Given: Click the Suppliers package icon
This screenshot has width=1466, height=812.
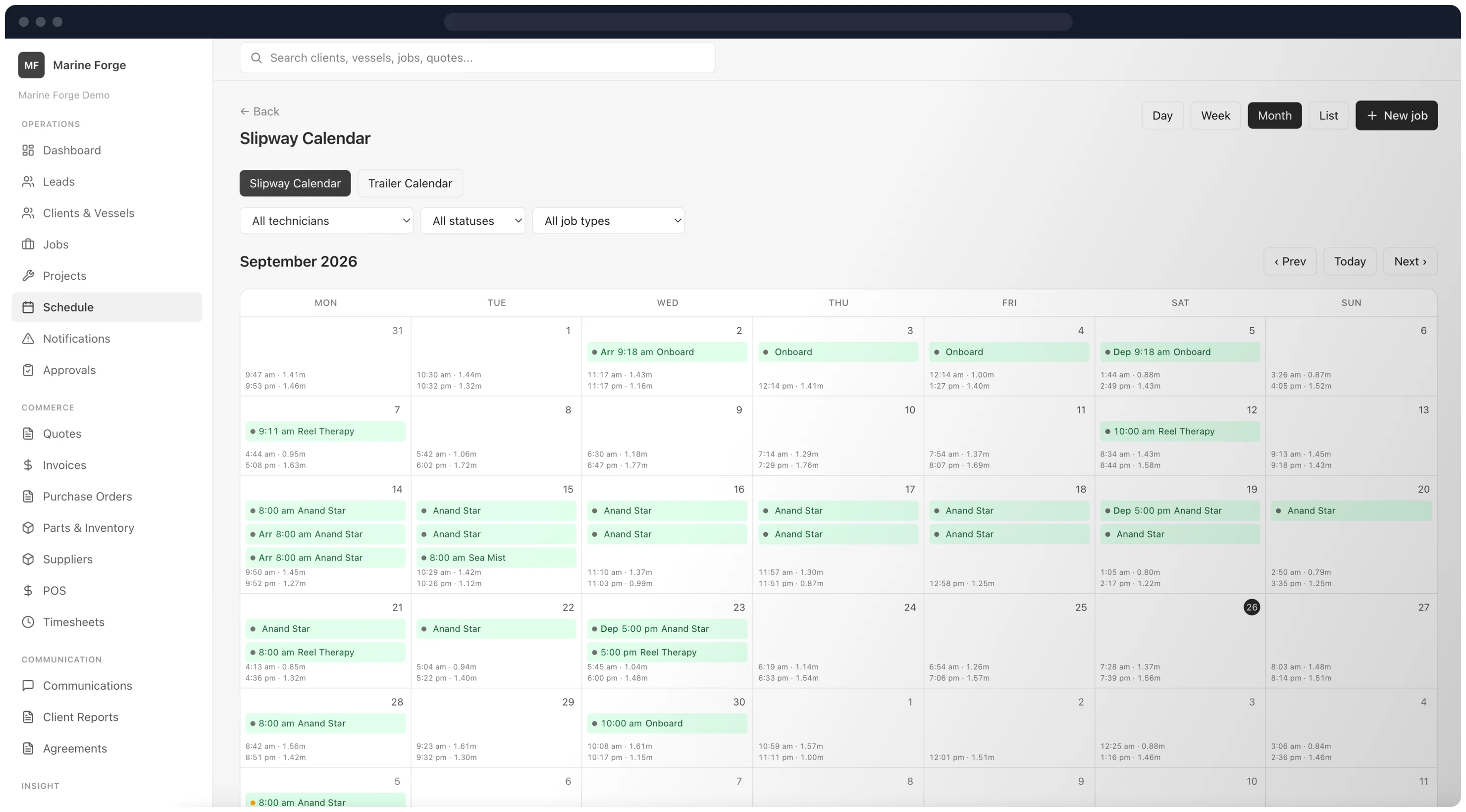Looking at the screenshot, I should pos(28,559).
